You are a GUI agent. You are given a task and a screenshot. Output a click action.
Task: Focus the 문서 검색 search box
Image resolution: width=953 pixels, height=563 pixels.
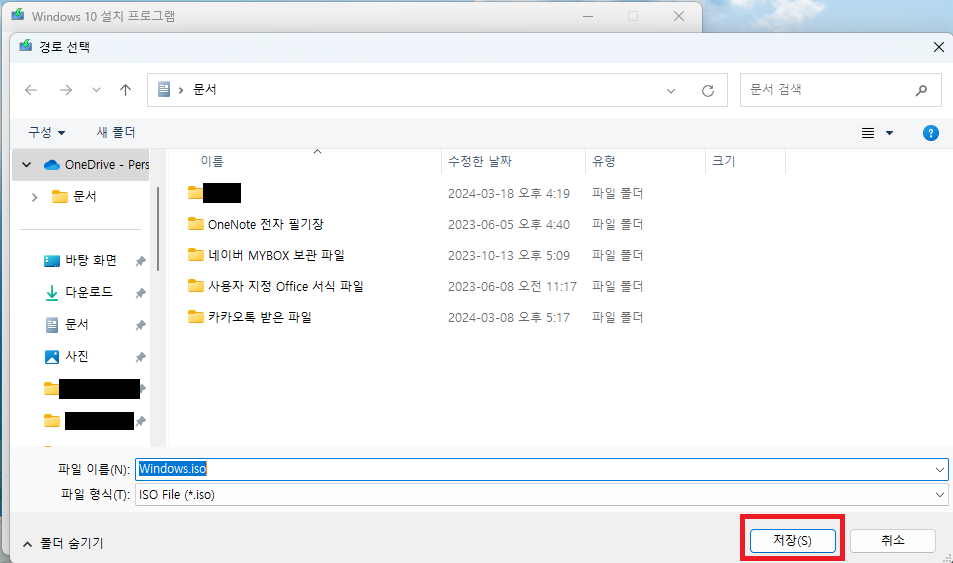pyautogui.click(x=841, y=90)
